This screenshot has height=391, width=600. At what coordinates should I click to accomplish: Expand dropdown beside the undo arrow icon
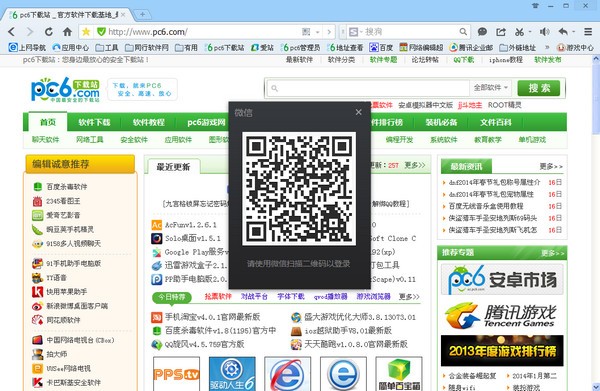574,32
